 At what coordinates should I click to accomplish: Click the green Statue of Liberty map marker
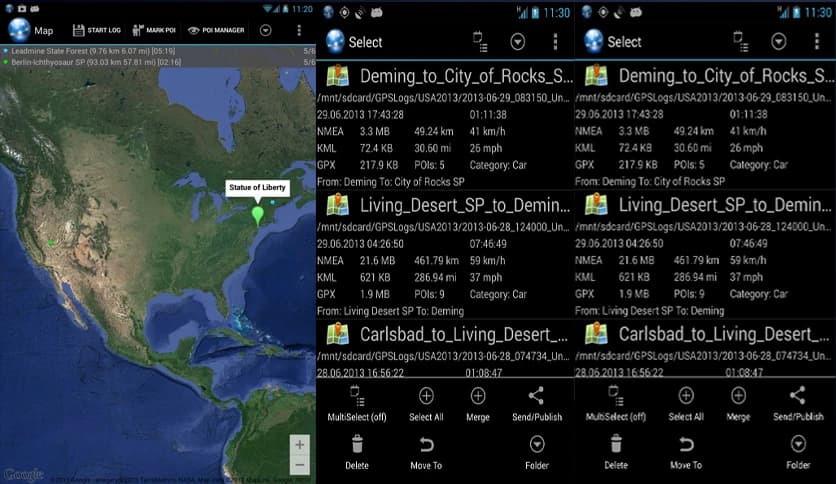click(258, 216)
